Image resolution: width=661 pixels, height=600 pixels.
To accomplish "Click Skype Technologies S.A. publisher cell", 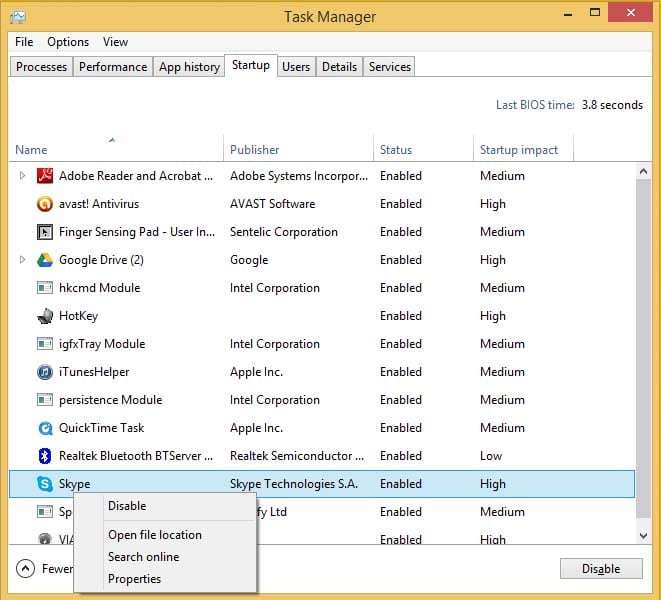I will click(294, 484).
